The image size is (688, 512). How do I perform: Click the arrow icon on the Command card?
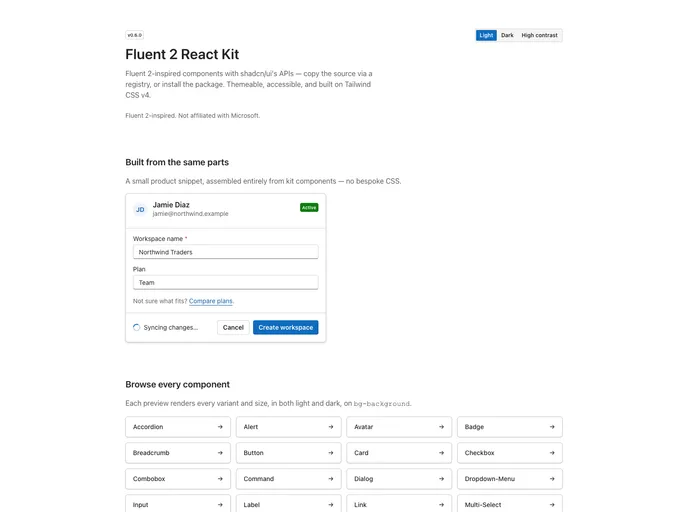pos(331,479)
